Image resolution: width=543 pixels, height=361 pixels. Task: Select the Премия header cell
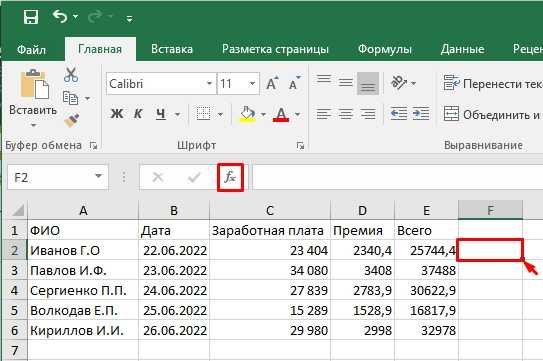coord(363,230)
